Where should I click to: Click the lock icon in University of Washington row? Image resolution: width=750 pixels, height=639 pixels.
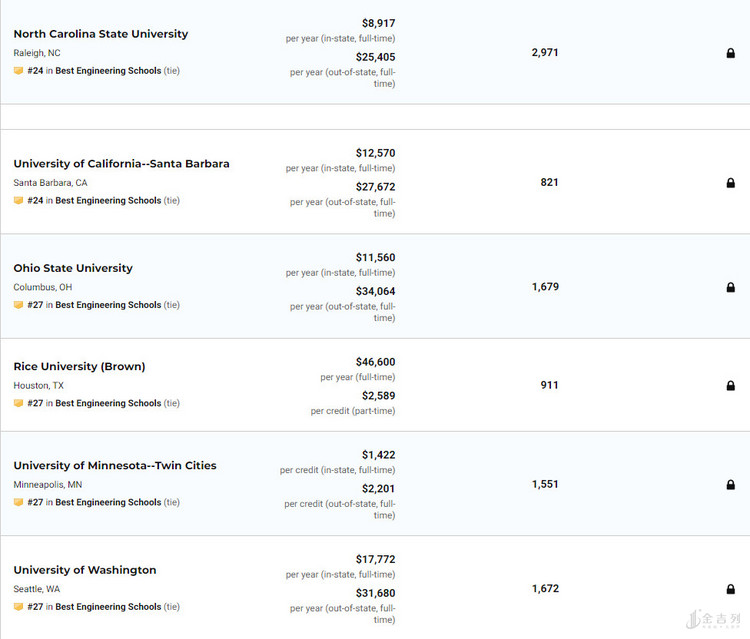(731, 589)
